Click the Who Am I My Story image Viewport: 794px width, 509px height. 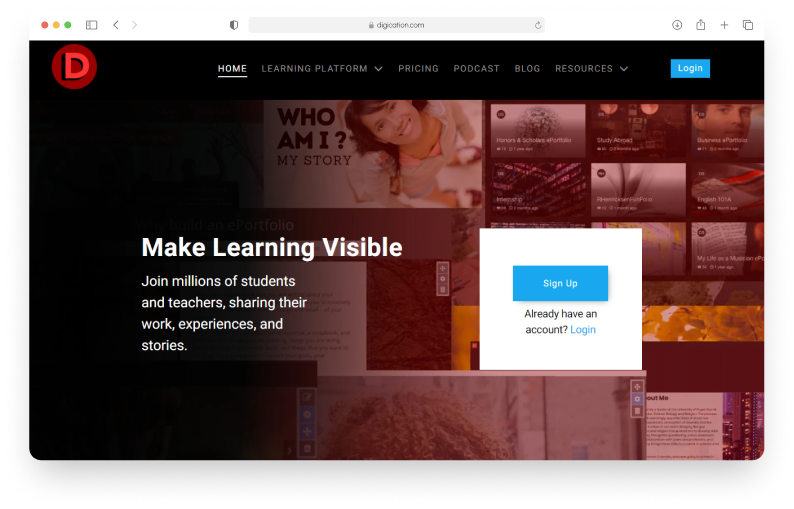click(x=372, y=153)
